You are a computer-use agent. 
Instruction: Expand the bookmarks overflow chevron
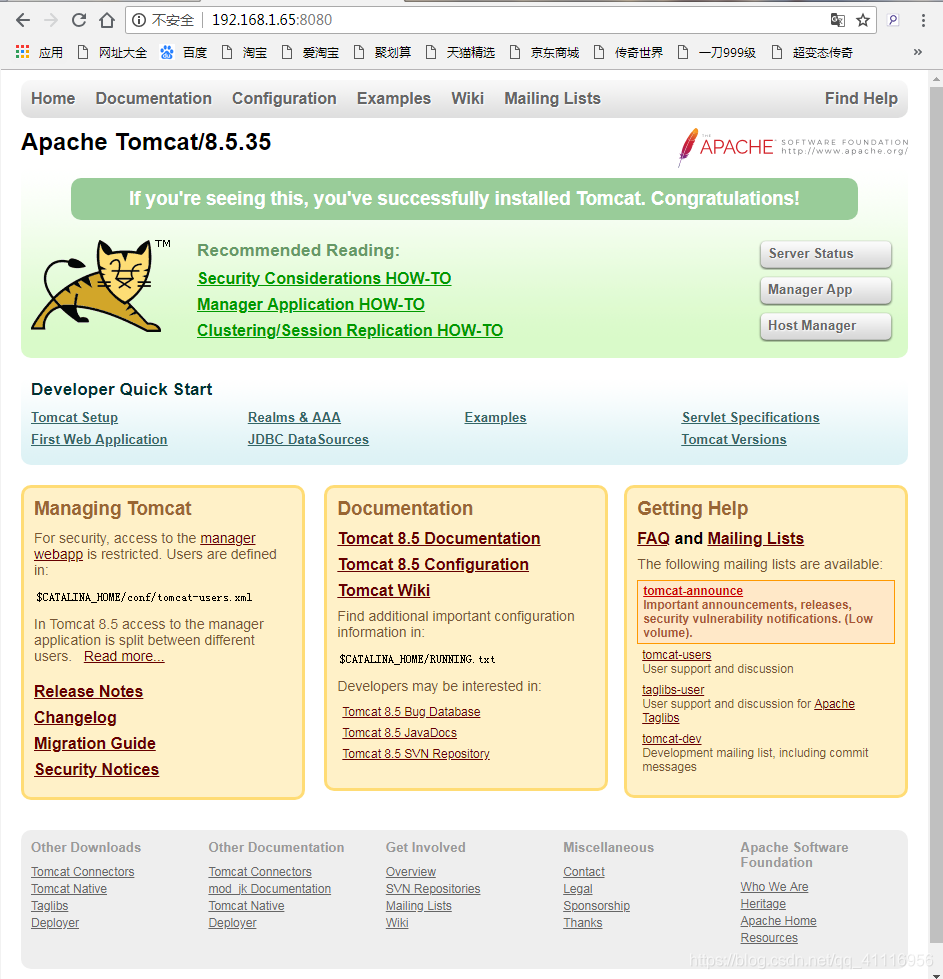(x=917, y=52)
